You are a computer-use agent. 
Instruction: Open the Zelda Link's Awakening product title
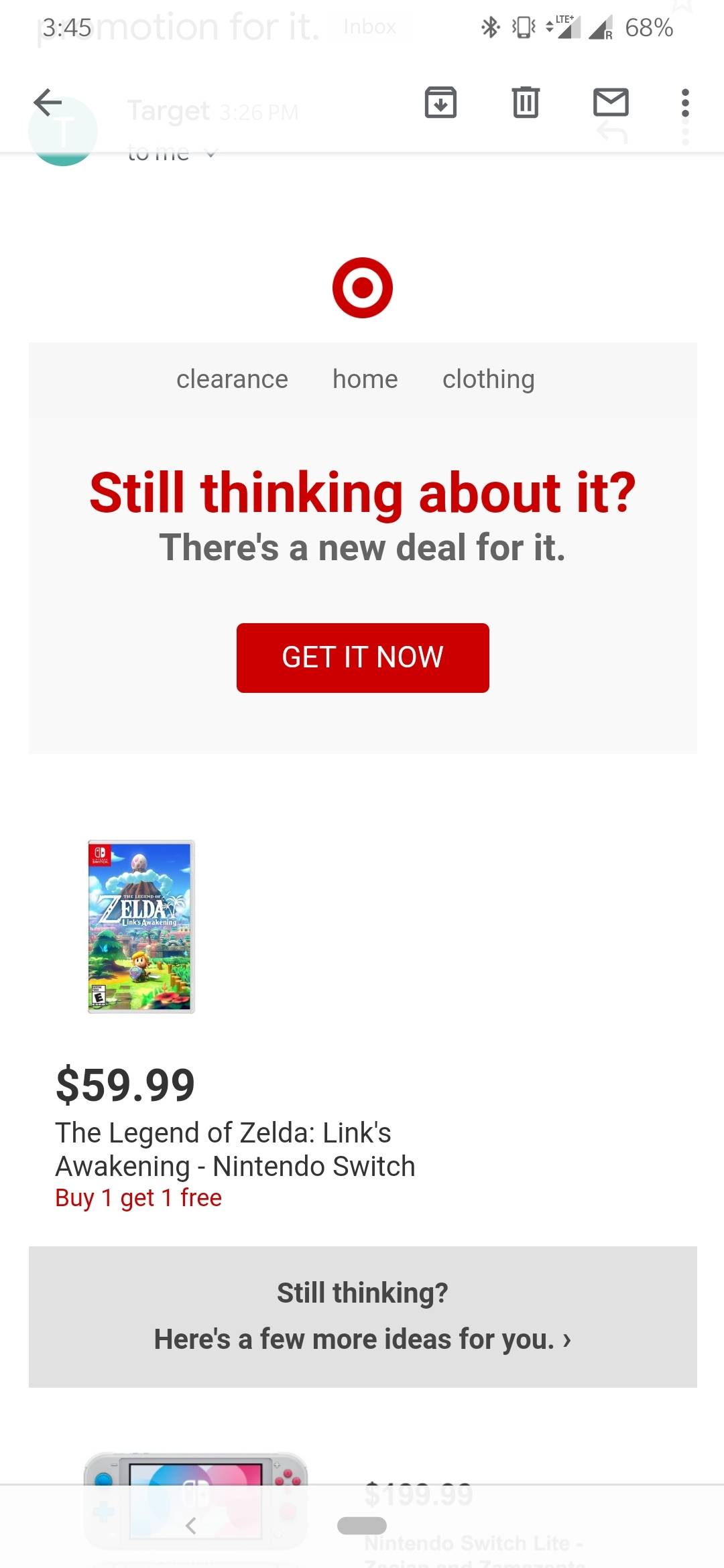click(235, 1149)
